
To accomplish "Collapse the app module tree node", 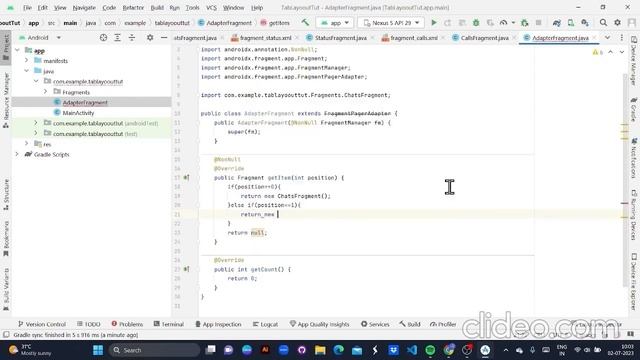I will 17,50.
